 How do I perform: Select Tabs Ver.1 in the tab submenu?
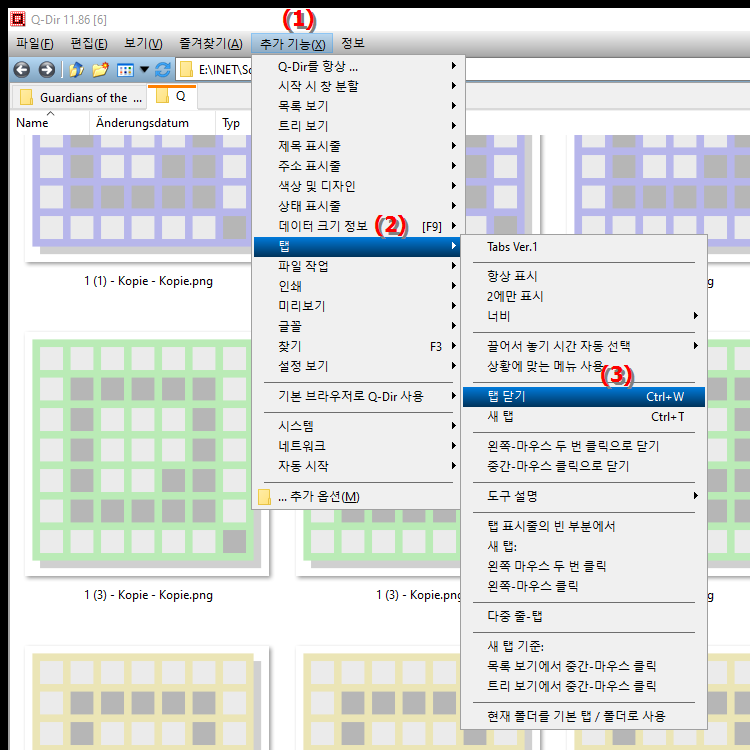tap(584, 247)
